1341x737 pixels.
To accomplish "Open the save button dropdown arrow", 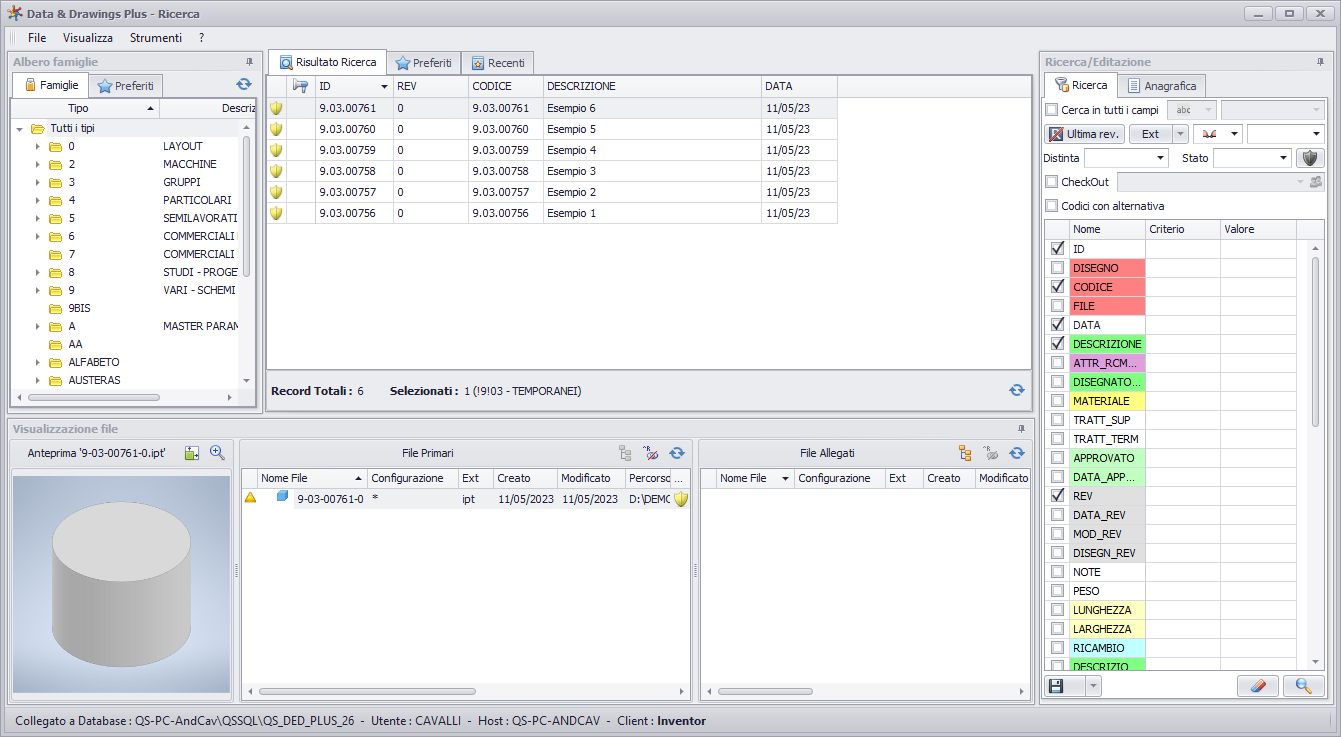I will [1092, 686].
